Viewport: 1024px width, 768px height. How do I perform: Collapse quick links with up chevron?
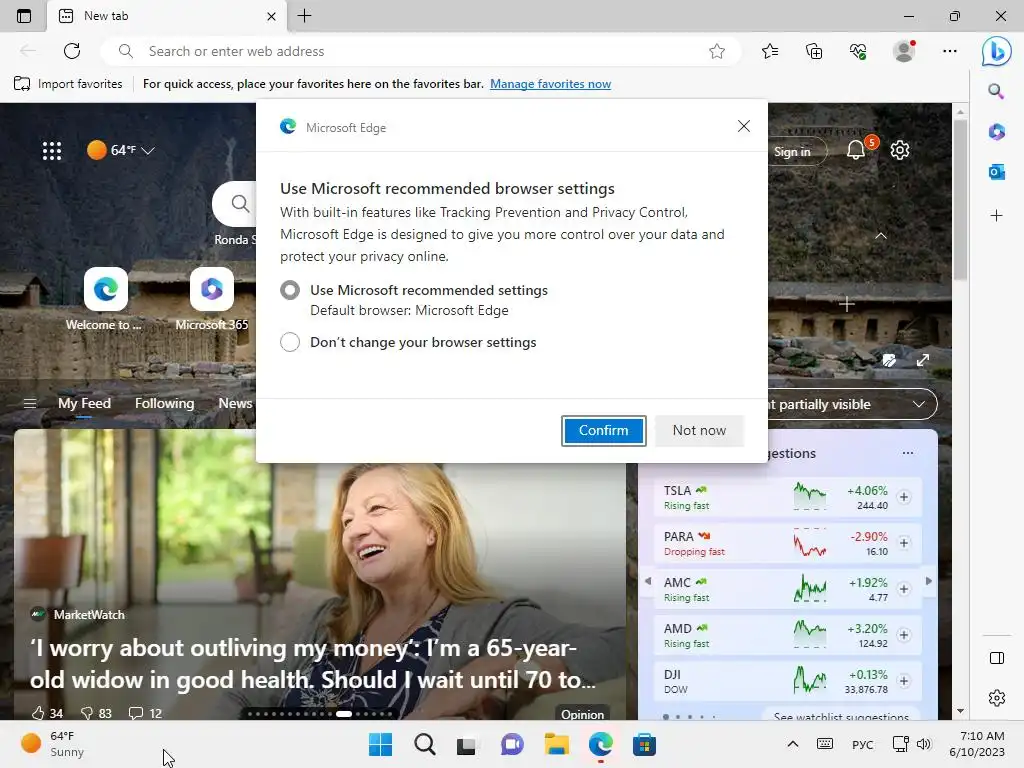point(881,236)
